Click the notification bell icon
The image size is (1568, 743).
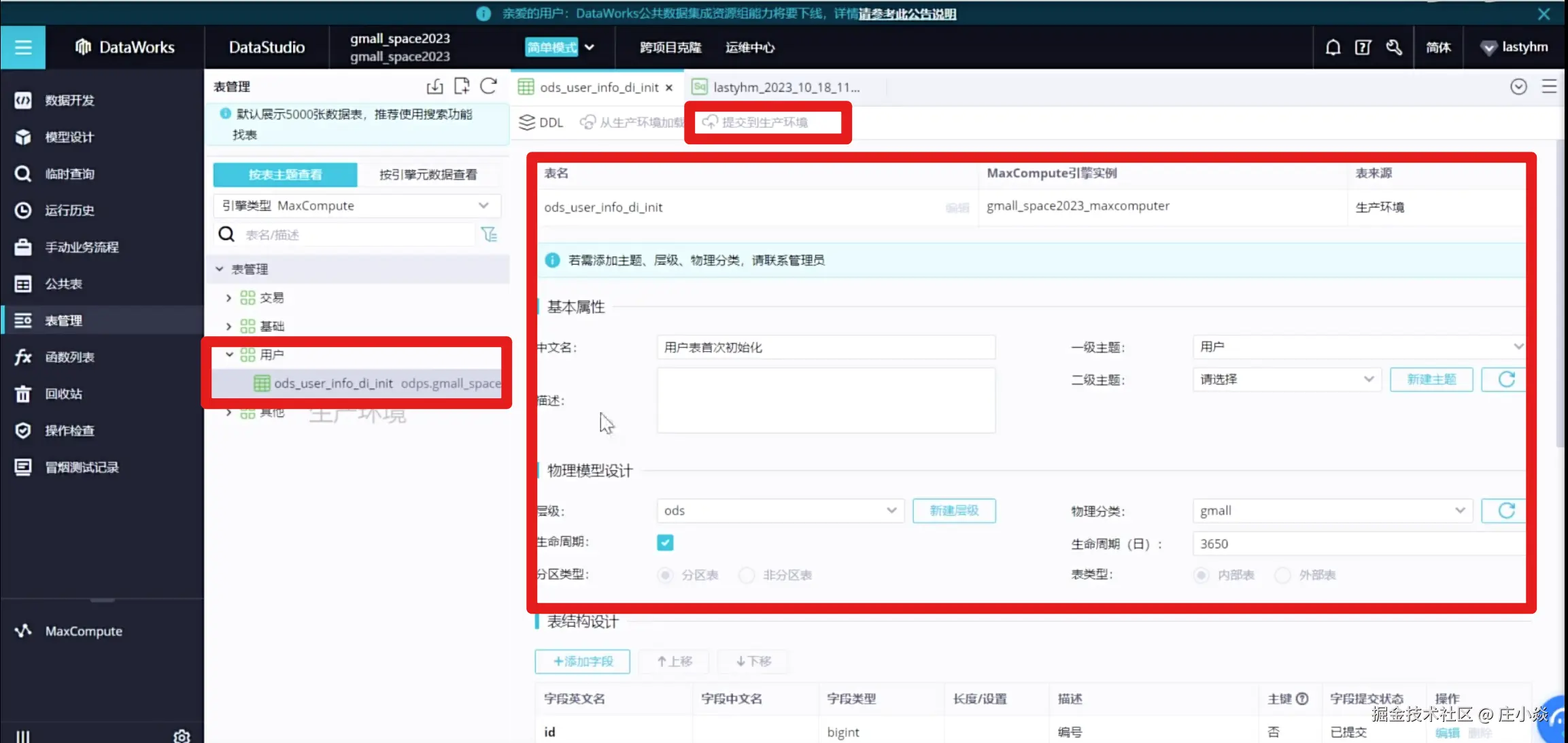1333,48
